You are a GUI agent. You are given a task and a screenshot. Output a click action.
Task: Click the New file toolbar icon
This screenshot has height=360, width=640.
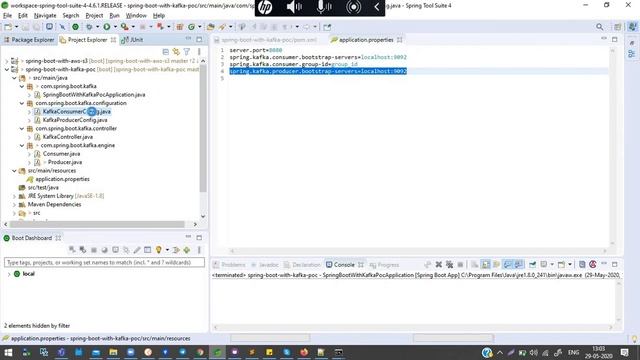click(x=8, y=27)
